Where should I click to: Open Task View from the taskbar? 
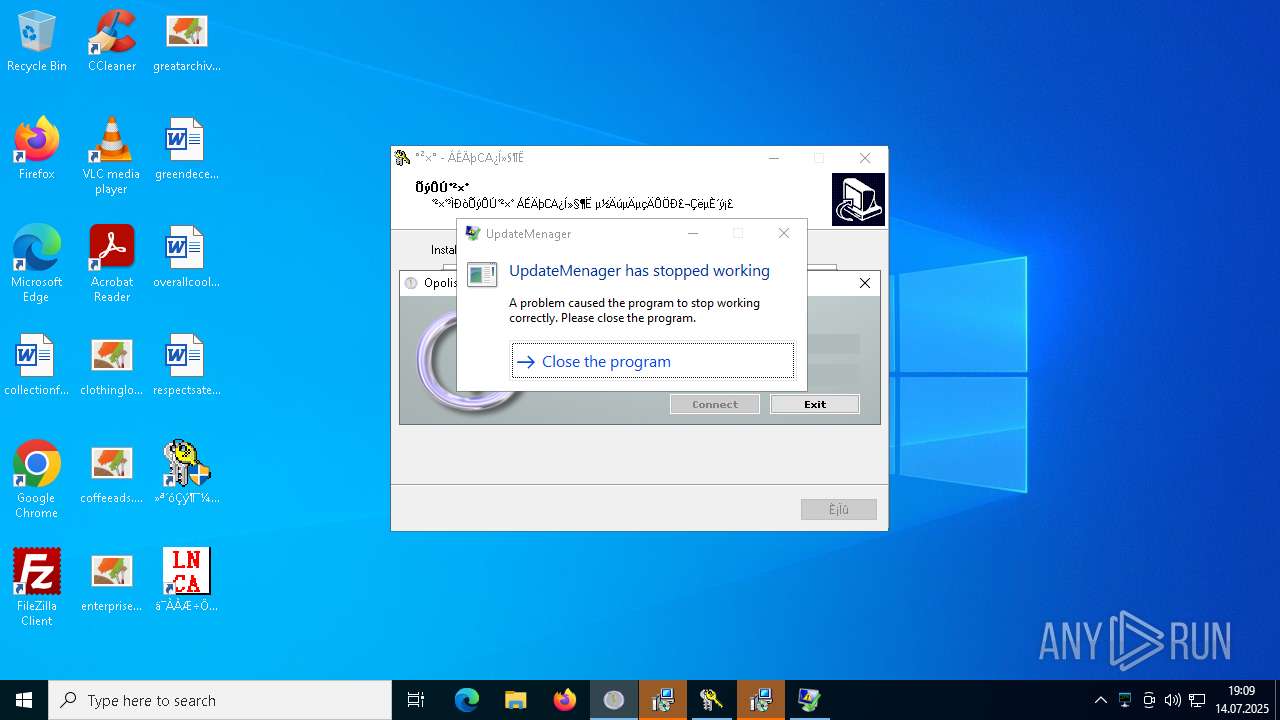point(416,700)
